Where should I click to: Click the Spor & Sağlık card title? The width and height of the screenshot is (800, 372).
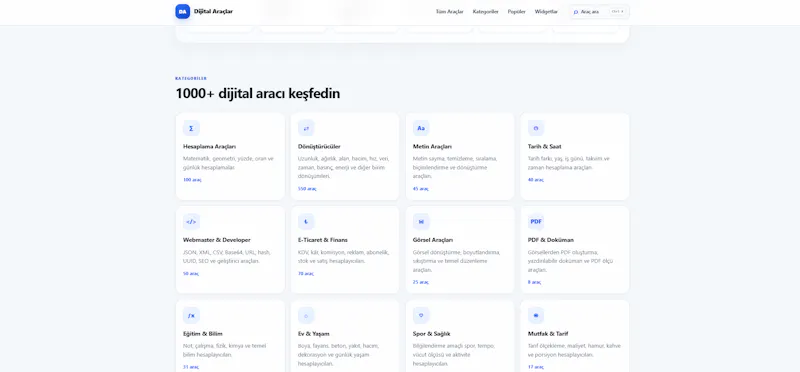[x=432, y=334]
